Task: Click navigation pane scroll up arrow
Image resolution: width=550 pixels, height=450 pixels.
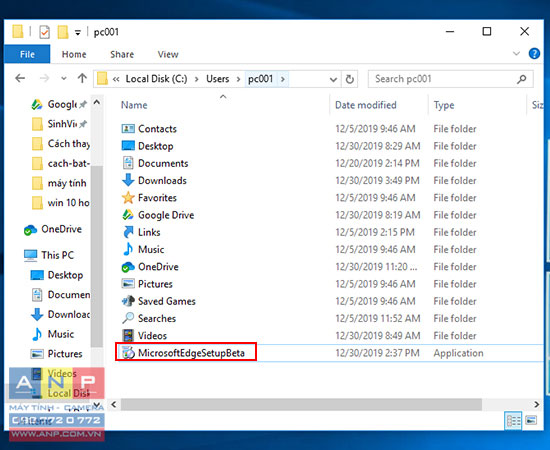Action: point(97,102)
